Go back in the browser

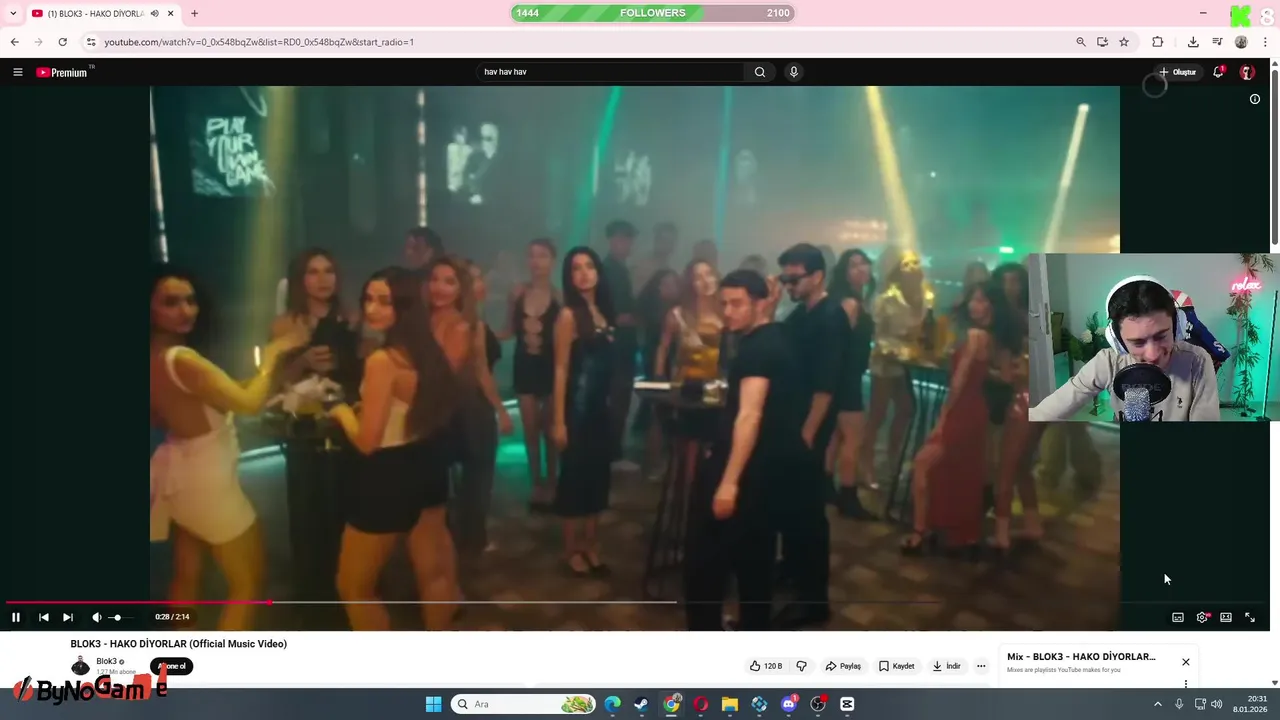coord(14,42)
